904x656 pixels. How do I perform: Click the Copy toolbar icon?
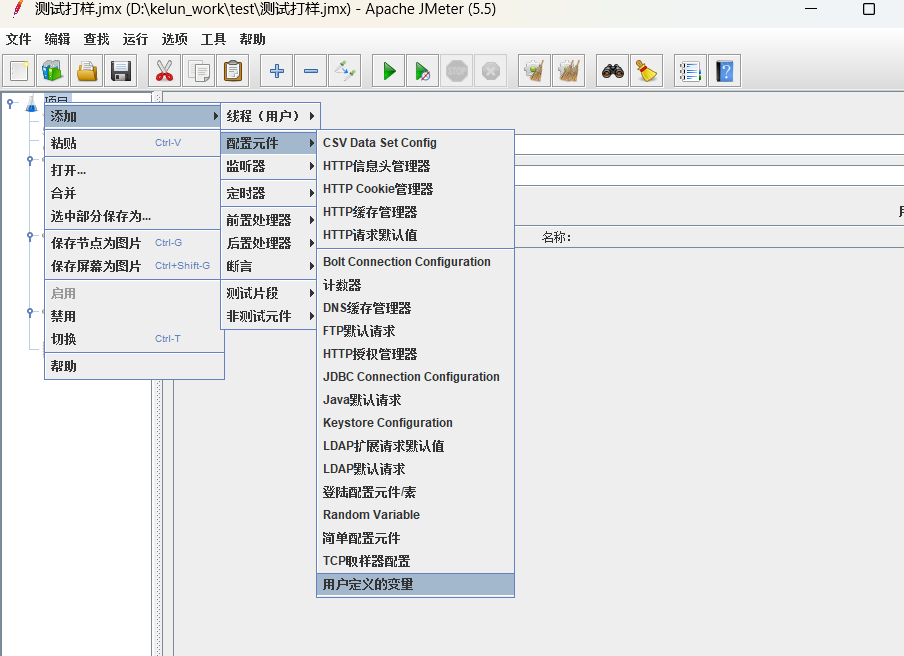coord(199,71)
